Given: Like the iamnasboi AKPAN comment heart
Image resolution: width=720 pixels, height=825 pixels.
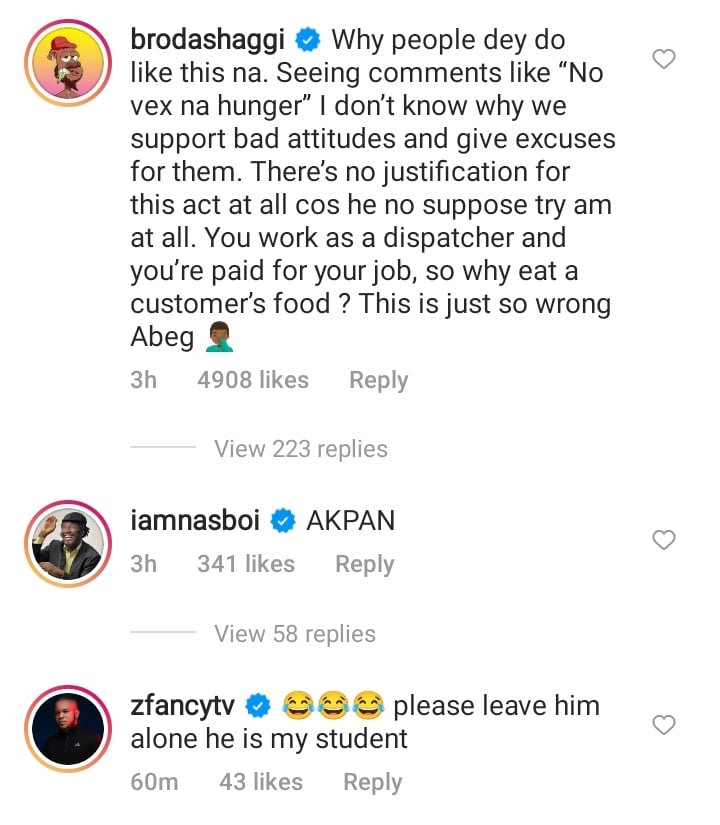Looking at the screenshot, I should (664, 539).
